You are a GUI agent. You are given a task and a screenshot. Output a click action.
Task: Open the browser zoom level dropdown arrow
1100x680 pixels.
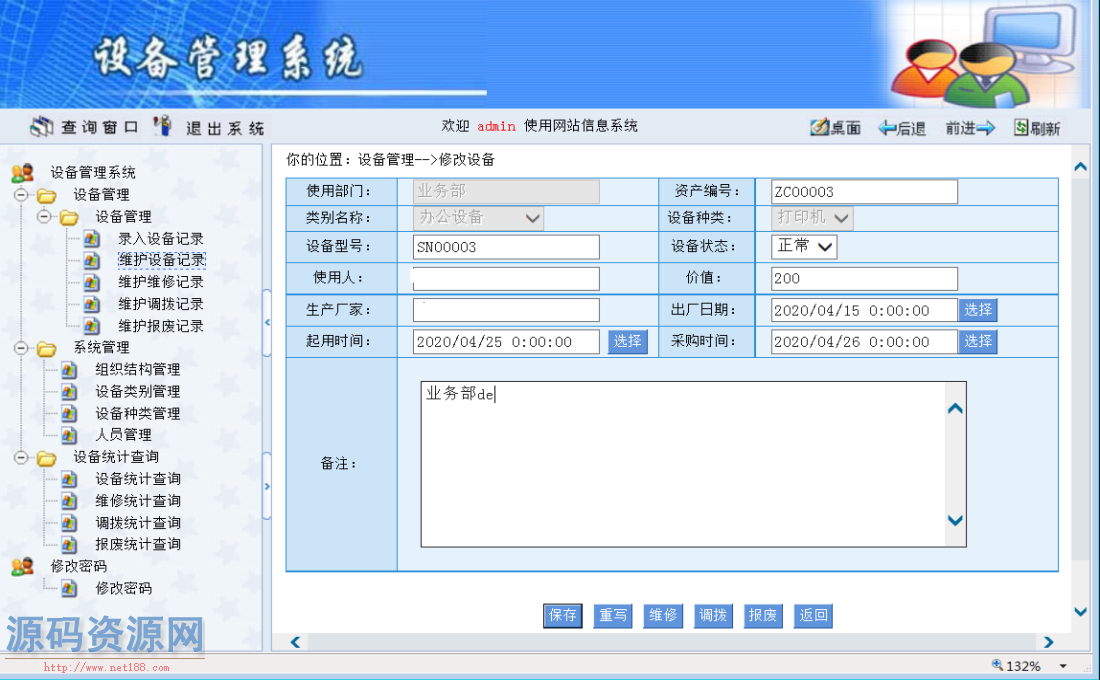(1063, 666)
